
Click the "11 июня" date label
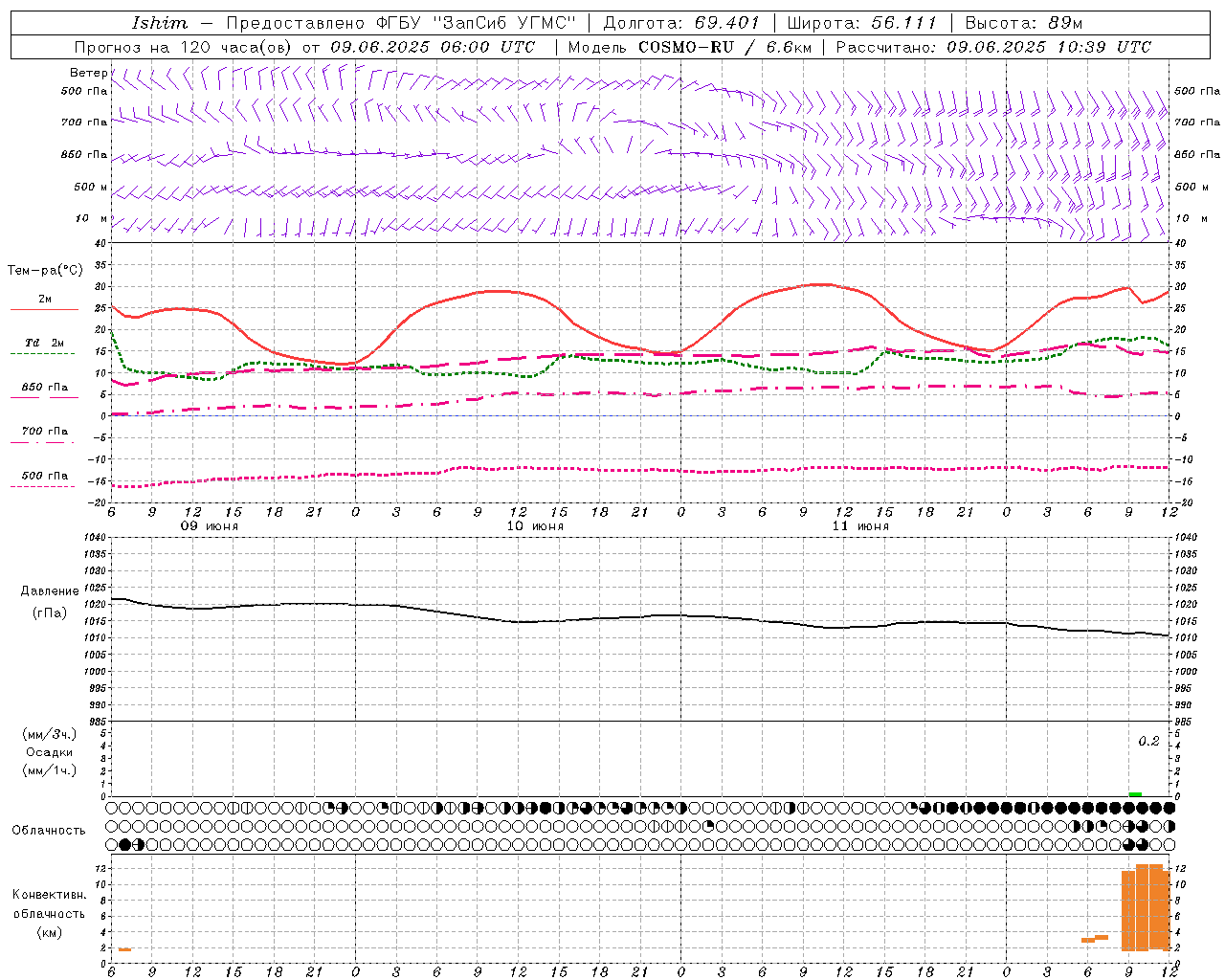click(860, 526)
